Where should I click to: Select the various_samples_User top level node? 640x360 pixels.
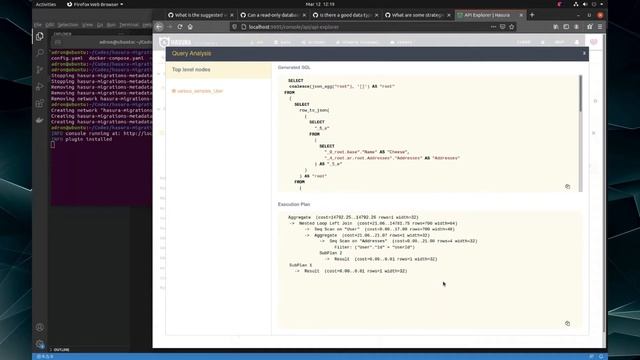[198, 91]
